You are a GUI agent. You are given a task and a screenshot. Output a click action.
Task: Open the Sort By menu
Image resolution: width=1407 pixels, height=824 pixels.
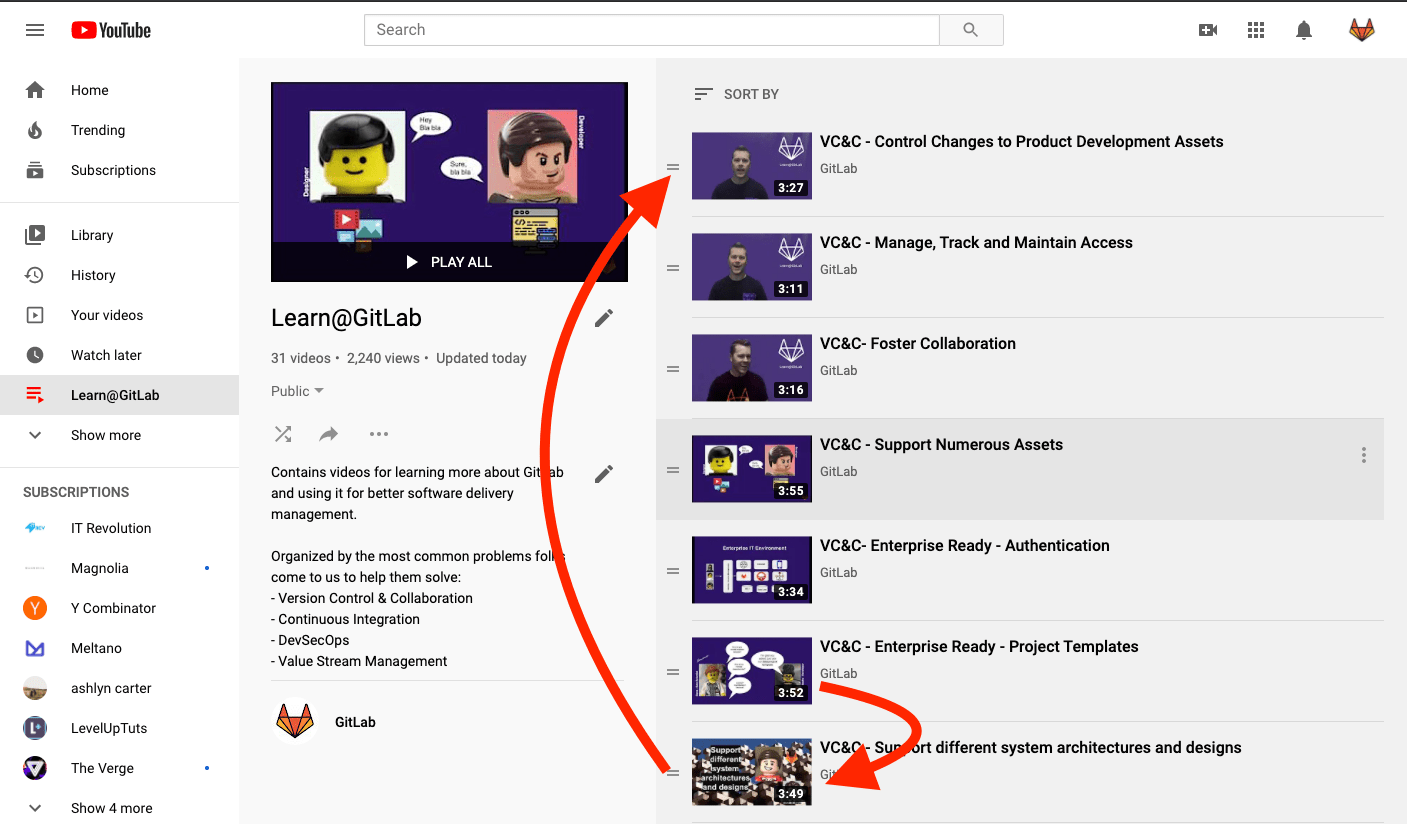click(737, 94)
